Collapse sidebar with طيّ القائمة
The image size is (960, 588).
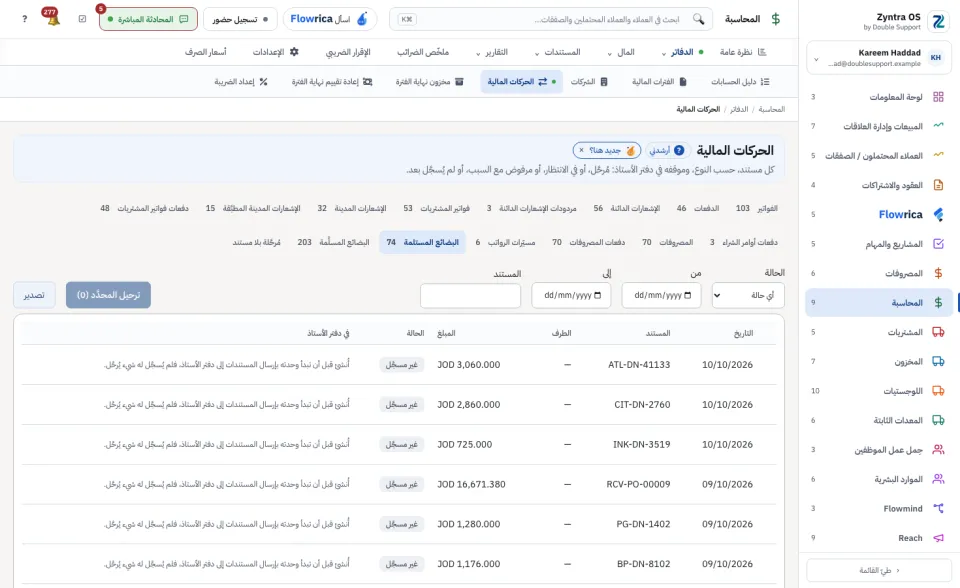[x=879, y=570]
